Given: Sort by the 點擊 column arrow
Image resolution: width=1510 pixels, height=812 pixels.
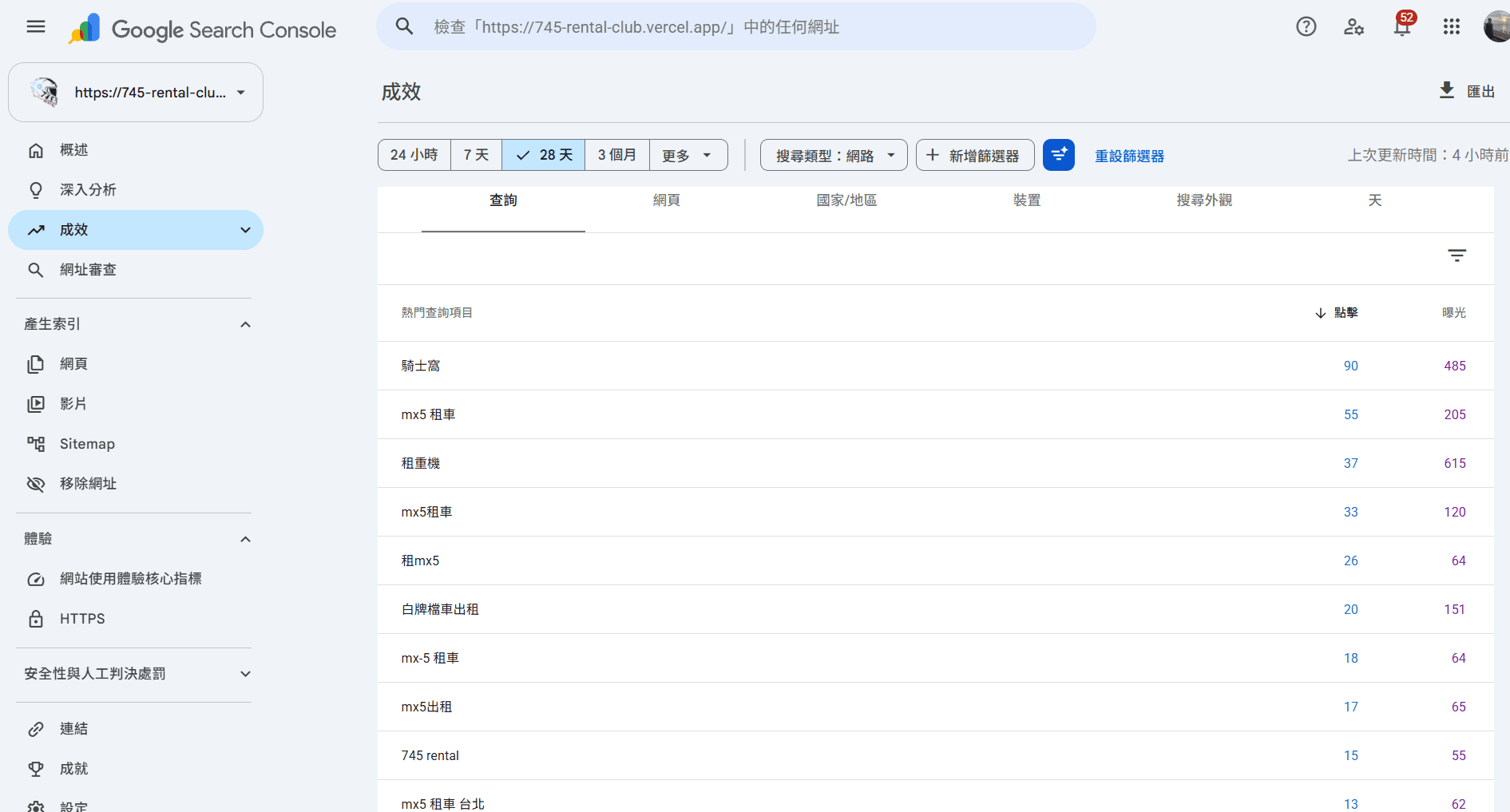Looking at the screenshot, I should (1321, 313).
